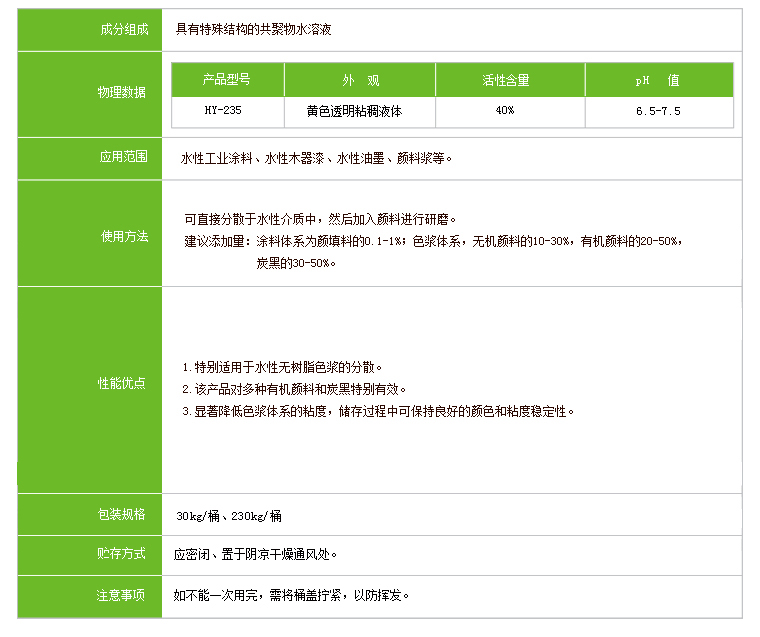Select the 使用方法 row header
The height and width of the screenshot is (637, 760).
click(x=123, y=237)
